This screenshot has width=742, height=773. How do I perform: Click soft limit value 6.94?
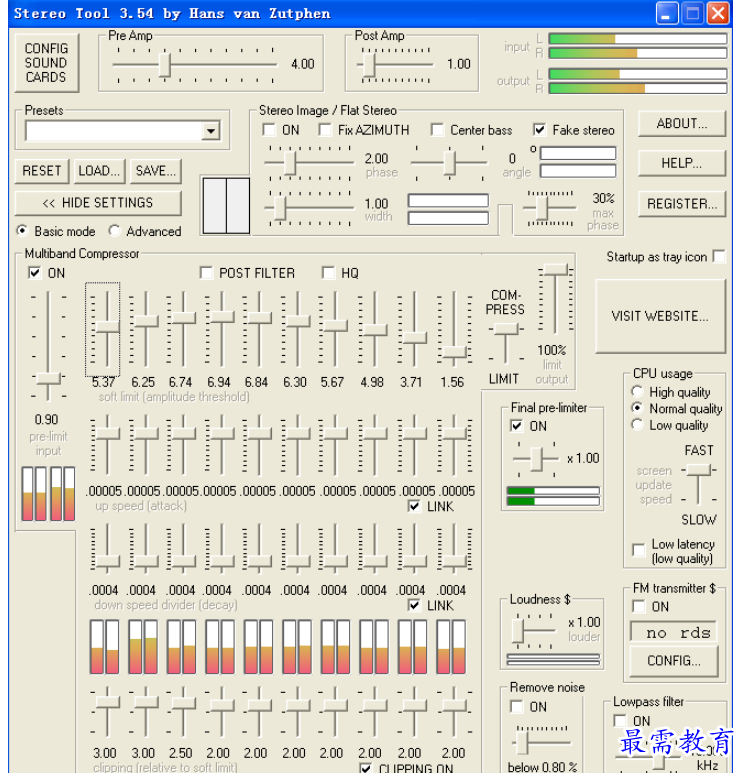click(218, 382)
